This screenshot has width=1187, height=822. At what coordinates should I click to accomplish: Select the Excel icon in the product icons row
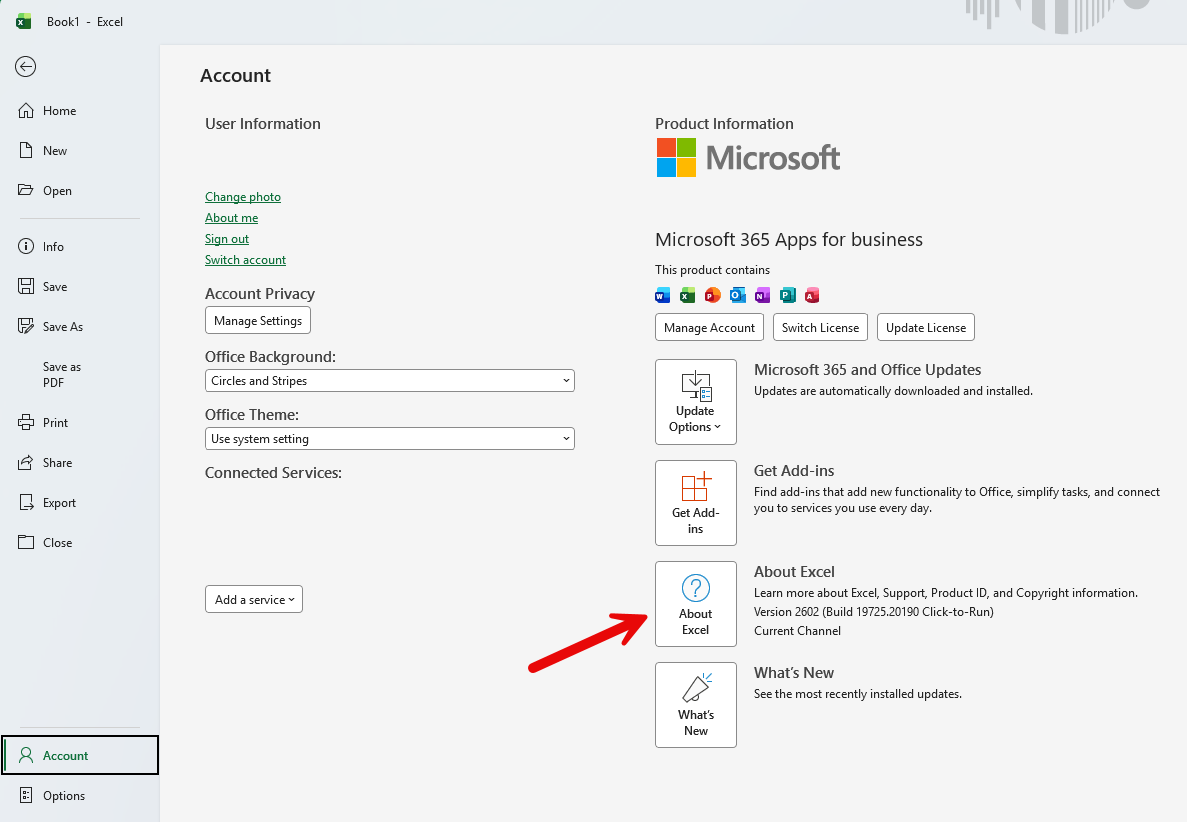pos(687,295)
